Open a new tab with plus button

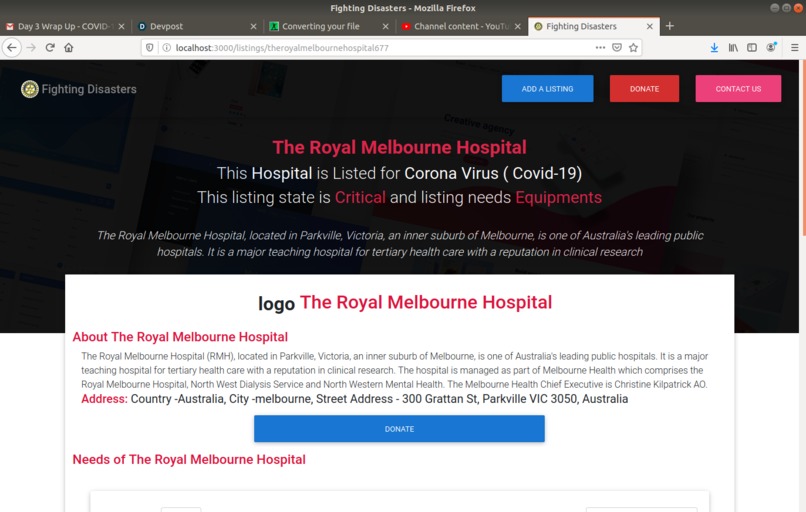[x=669, y=26]
